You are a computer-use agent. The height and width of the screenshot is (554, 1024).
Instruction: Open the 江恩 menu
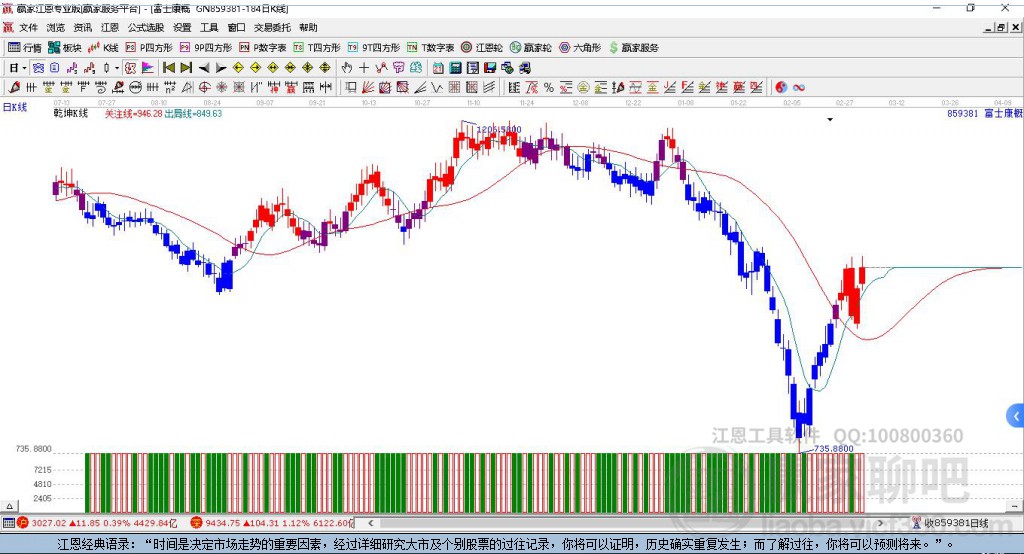110,27
